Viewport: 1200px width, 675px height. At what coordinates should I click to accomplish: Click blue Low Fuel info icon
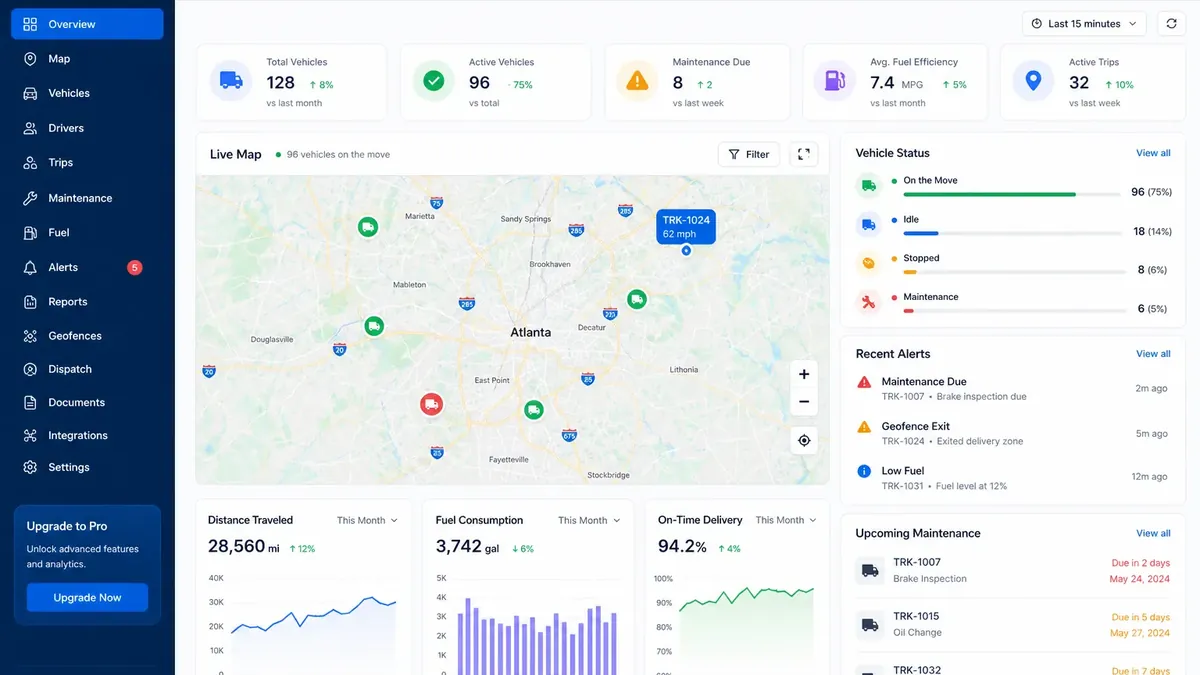(x=864, y=471)
